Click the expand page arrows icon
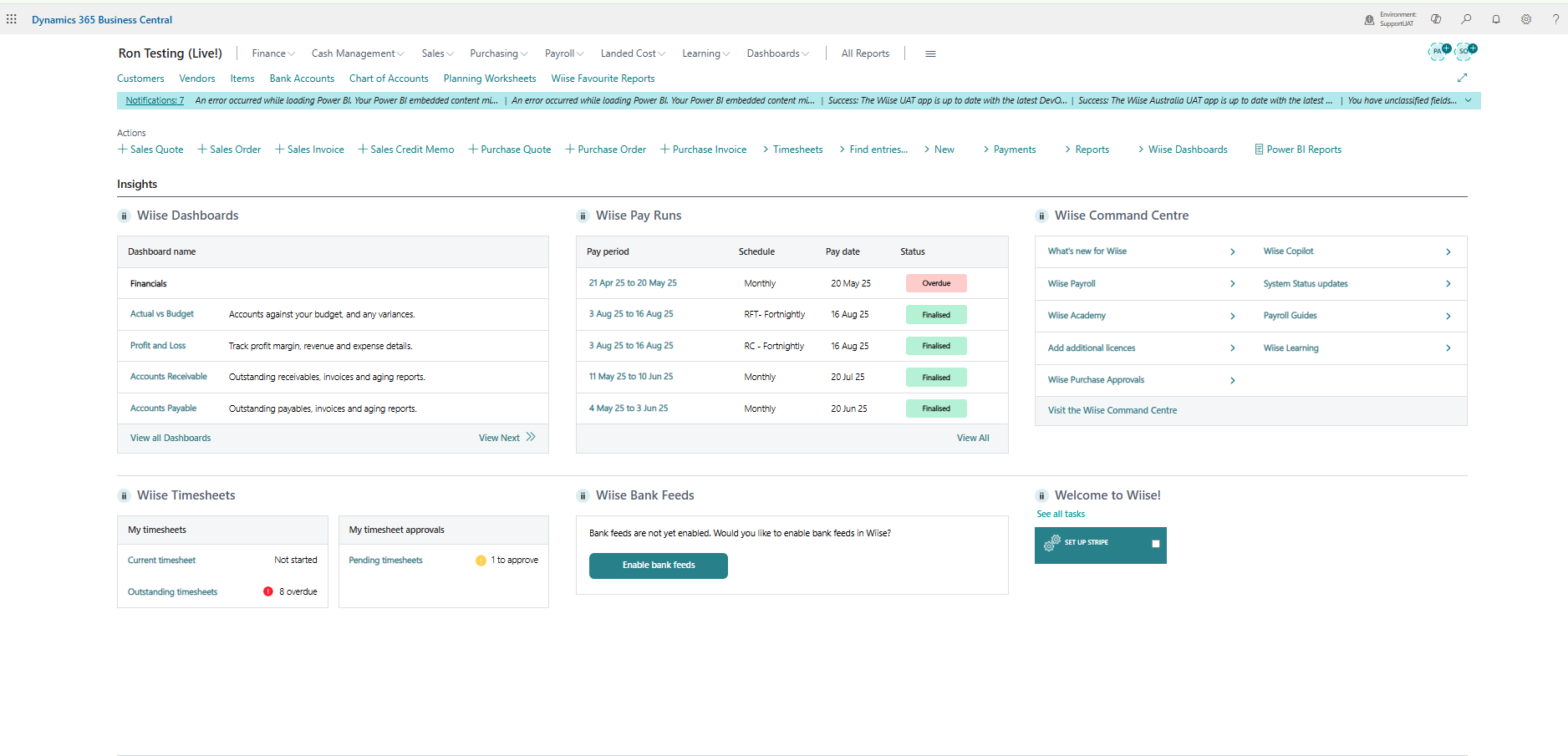1568x756 pixels. pyautogui.click(x=1462, y=78)
